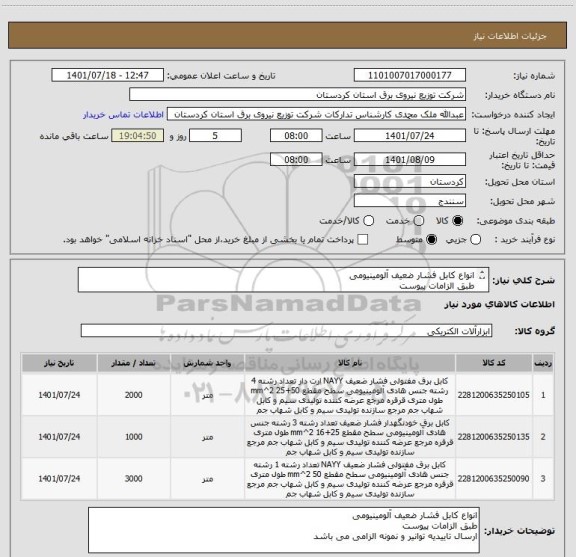Click the price validity date 1401/08/09 field
Screen dimensions: 576x557
[410, 159]
